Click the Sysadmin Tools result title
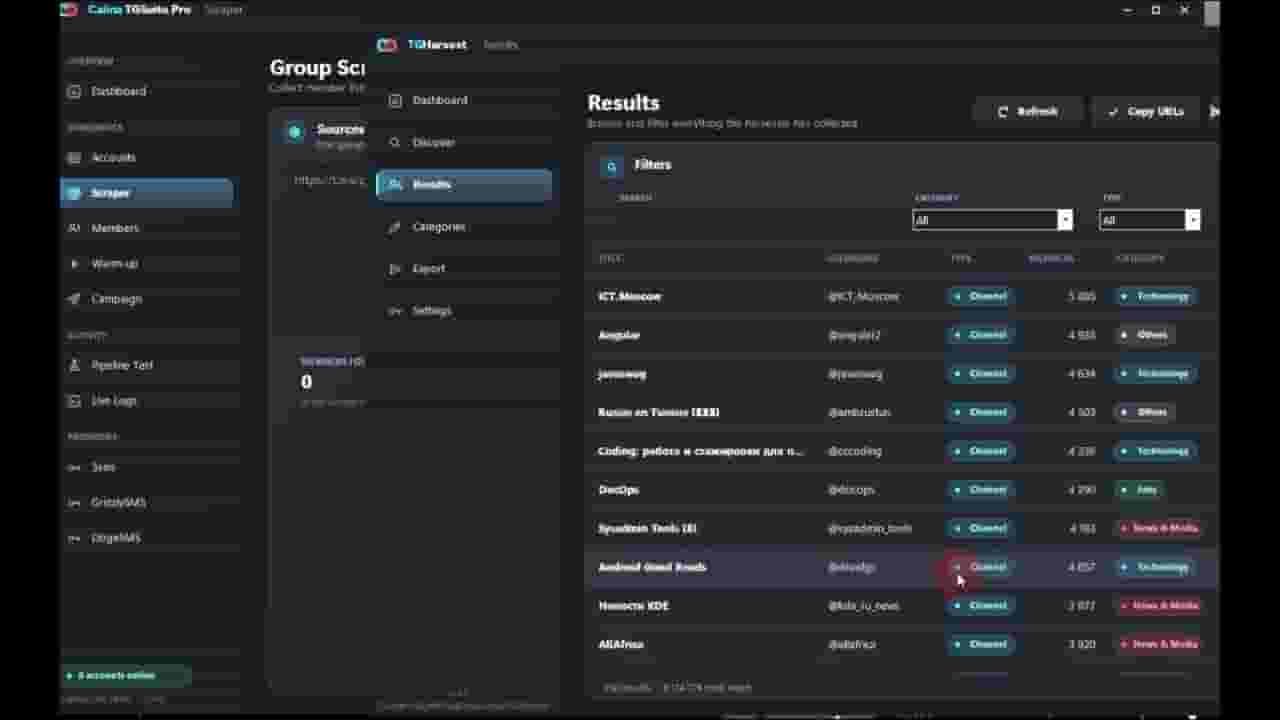 point(647,528)
